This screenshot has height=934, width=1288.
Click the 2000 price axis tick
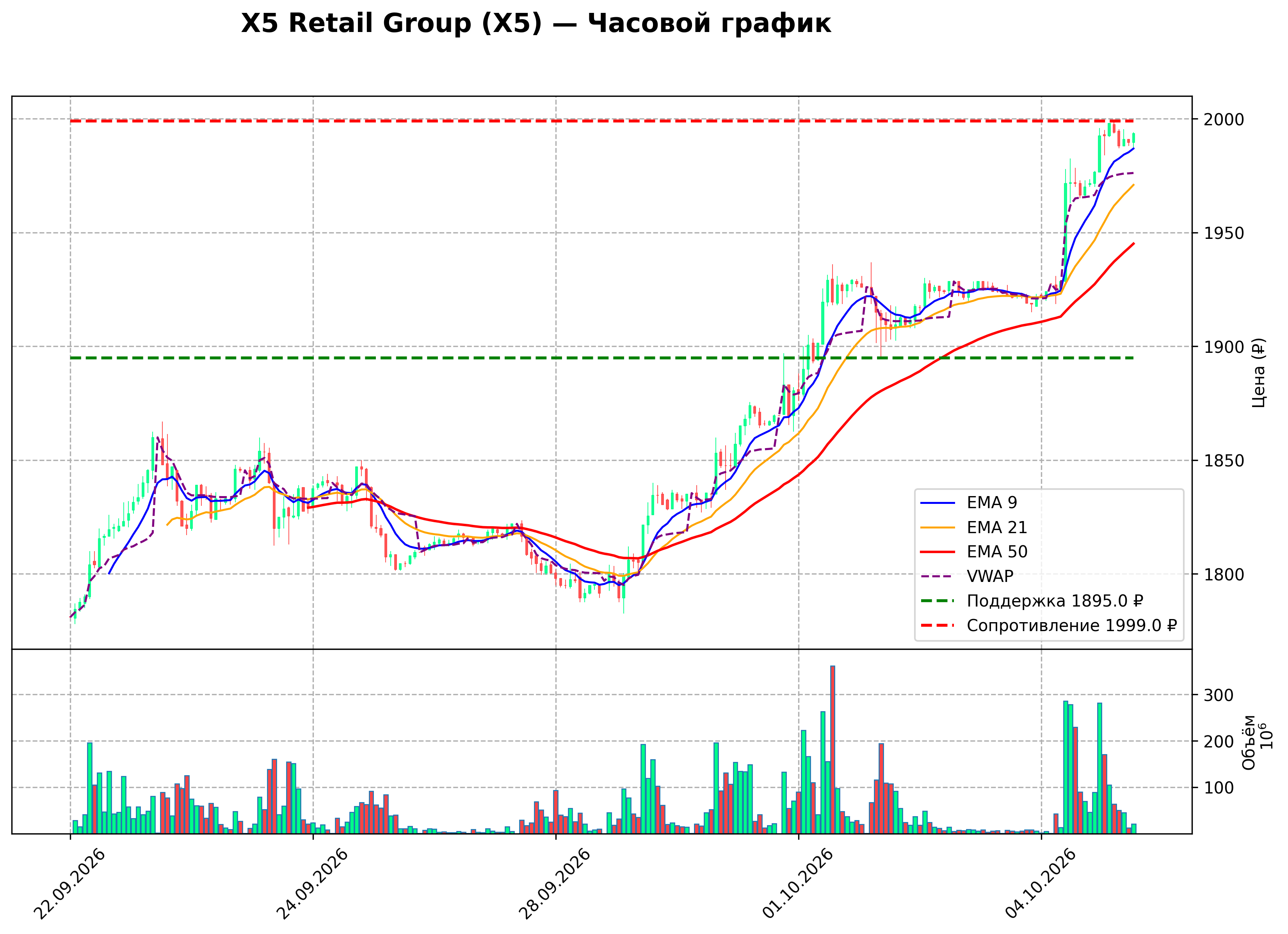coord(1224,119)
